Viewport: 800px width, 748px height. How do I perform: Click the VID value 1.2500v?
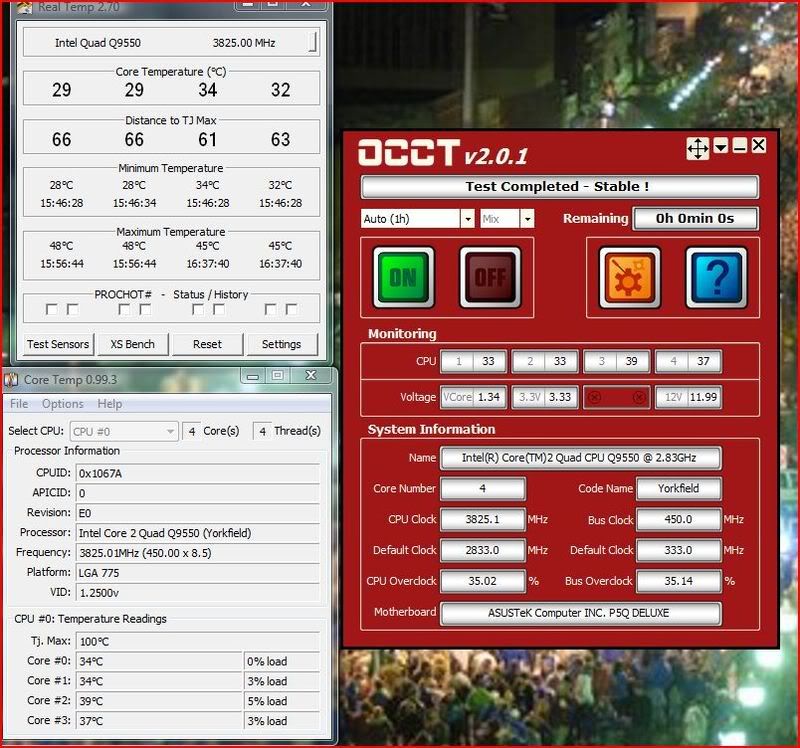[x=197, y=593]
